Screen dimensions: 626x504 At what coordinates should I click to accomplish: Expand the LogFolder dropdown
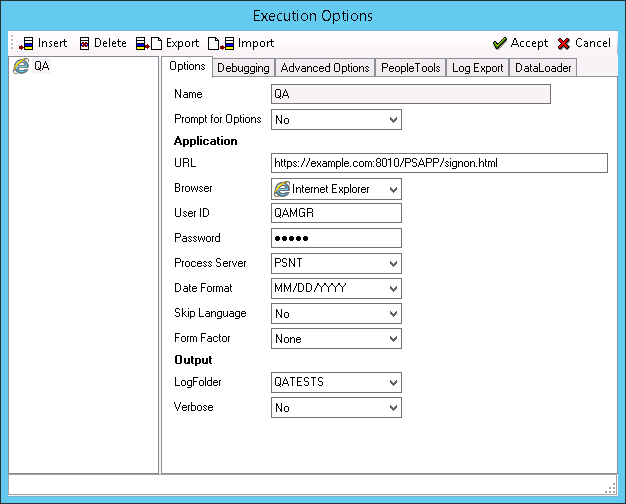(x=393, y=383)
